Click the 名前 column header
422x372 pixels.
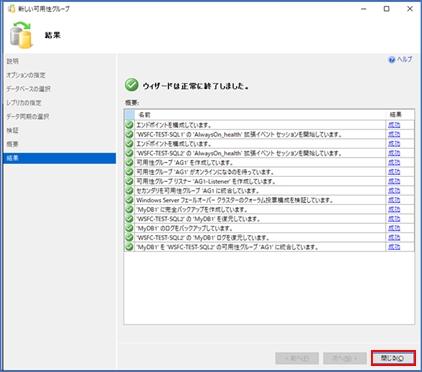click(x=260, y=115)
